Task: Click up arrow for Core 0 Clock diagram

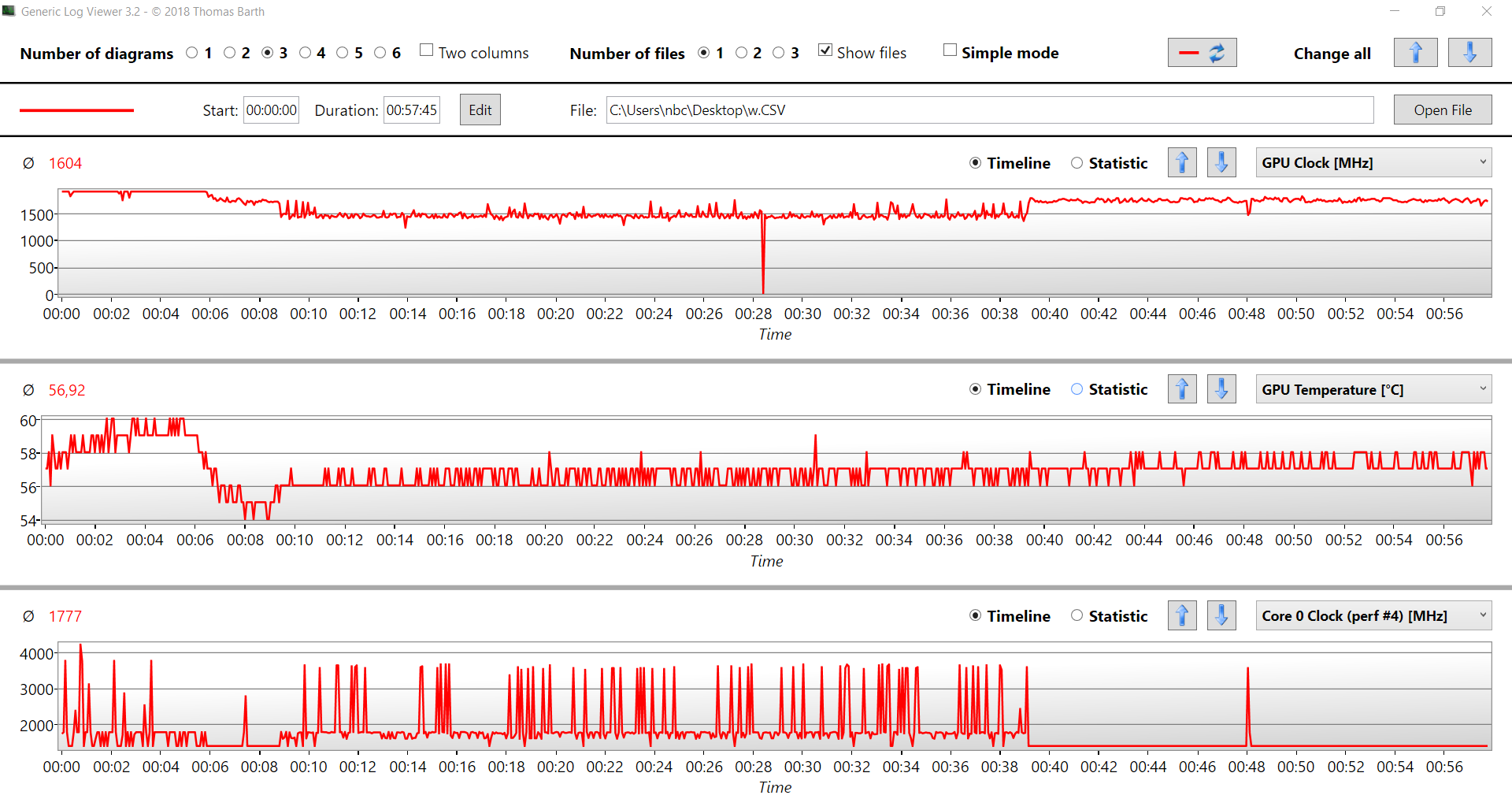Action: point(1182,615)
